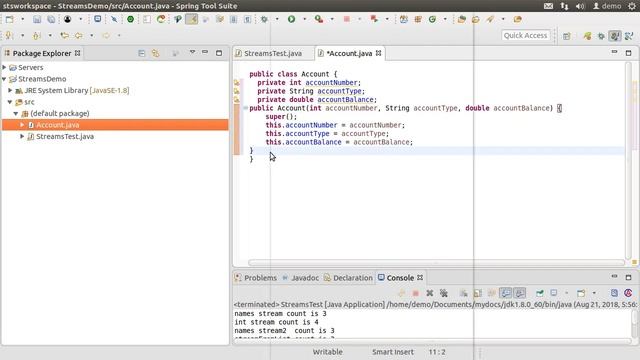Click the Open Perspective icon

pos(567,36)
